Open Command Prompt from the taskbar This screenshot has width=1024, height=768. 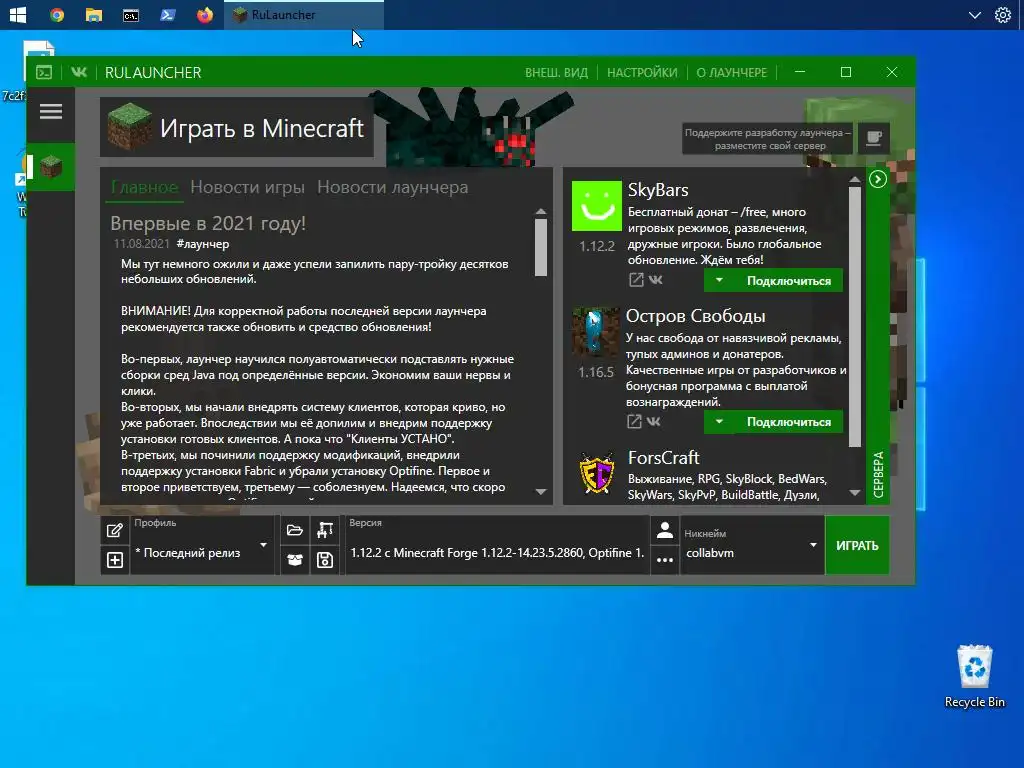pos(131,14)
